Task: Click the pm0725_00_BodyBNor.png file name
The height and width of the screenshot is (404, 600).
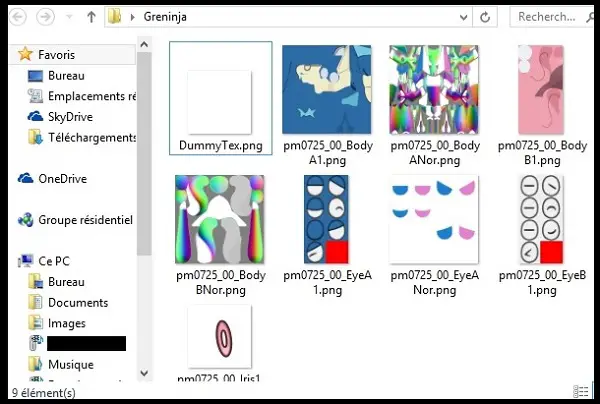Action: 221,282
